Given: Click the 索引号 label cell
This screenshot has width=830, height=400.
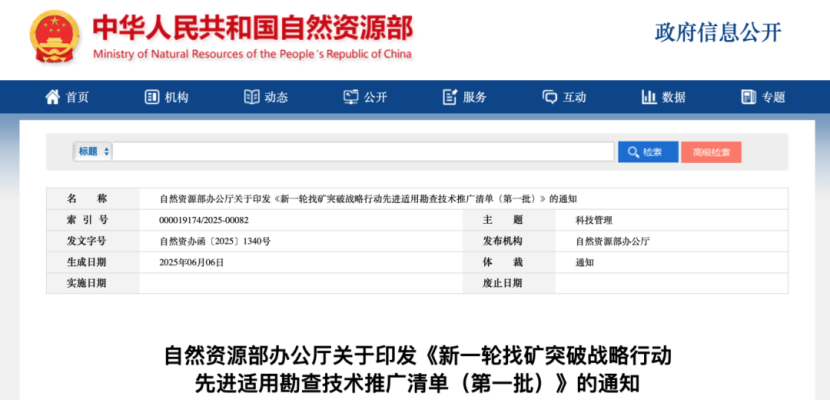Looking at the screenshot, I should pos(93,220).
